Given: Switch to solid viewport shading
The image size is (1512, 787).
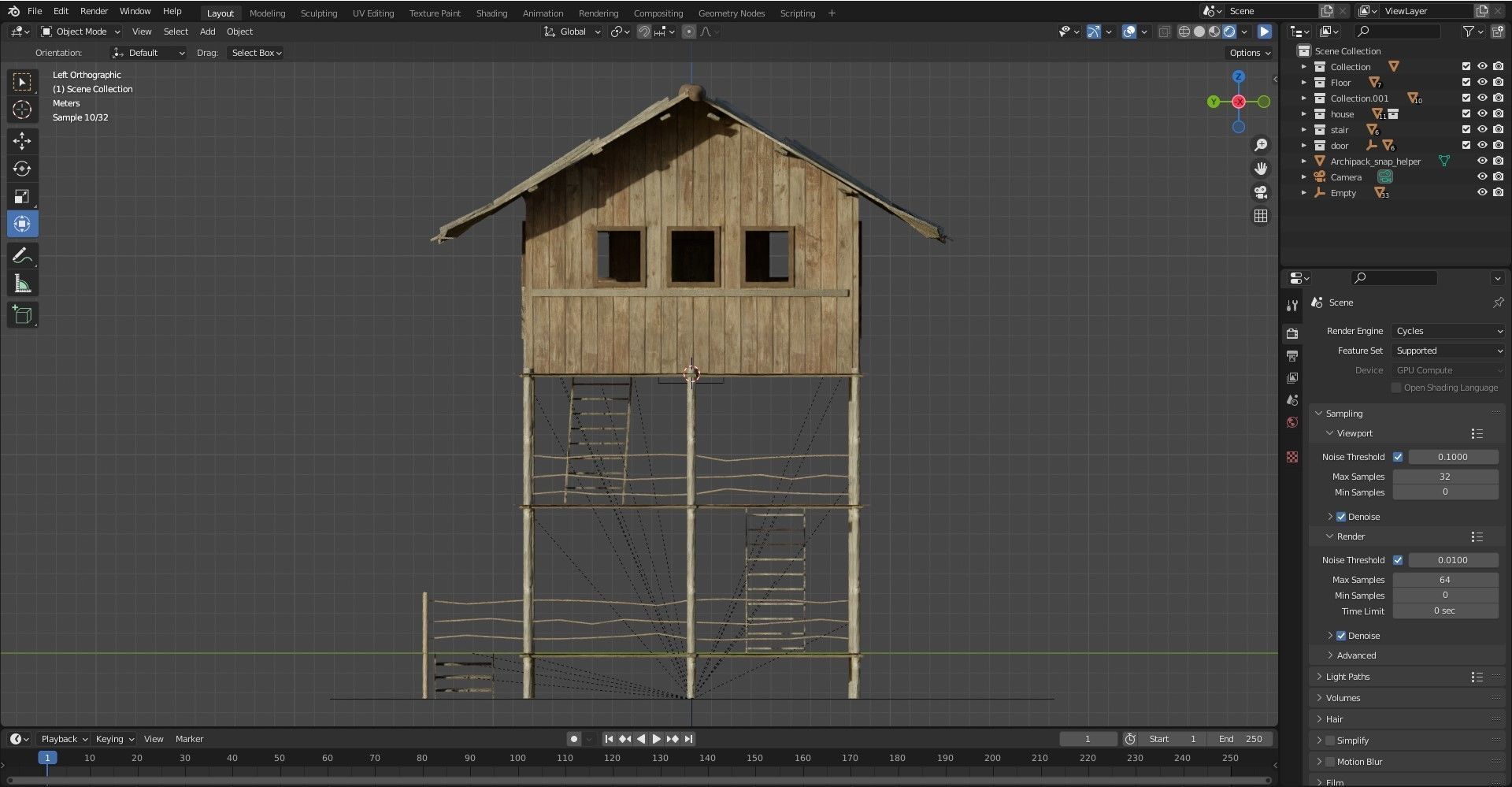Looking at the screenshot, I should coord(1199,32).
